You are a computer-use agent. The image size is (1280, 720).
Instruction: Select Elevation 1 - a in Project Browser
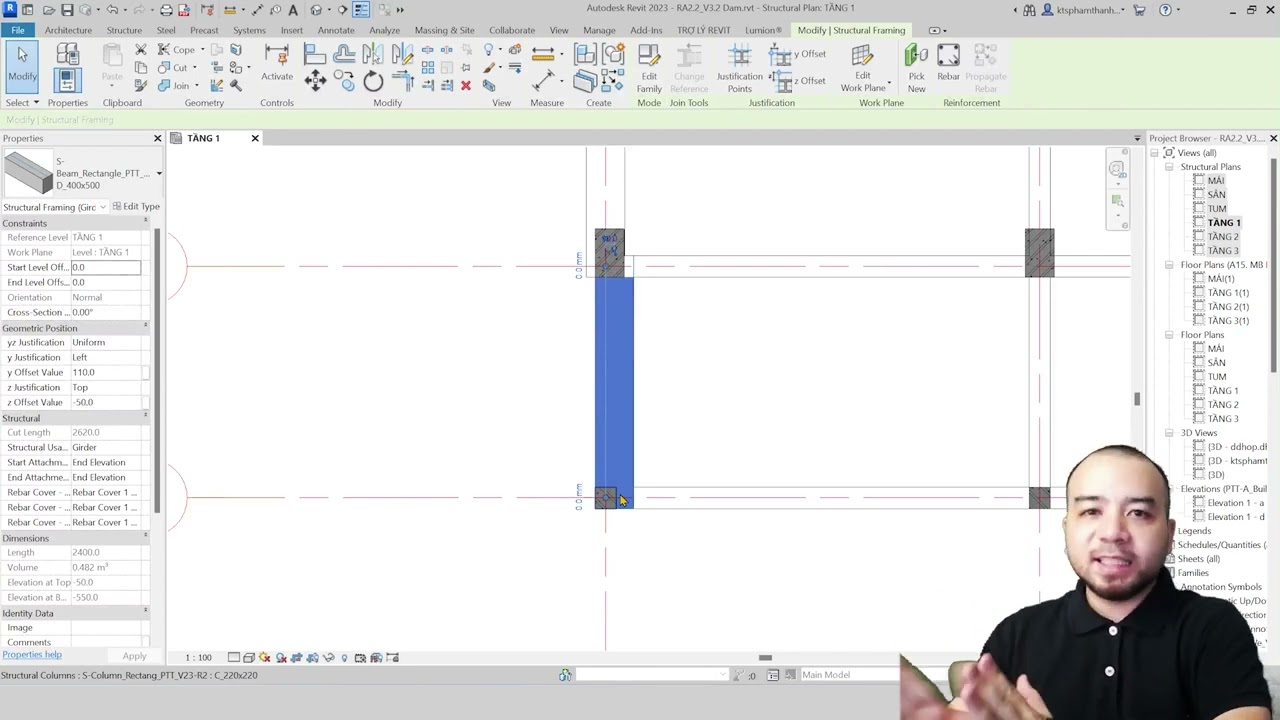tap(1235, 503)
